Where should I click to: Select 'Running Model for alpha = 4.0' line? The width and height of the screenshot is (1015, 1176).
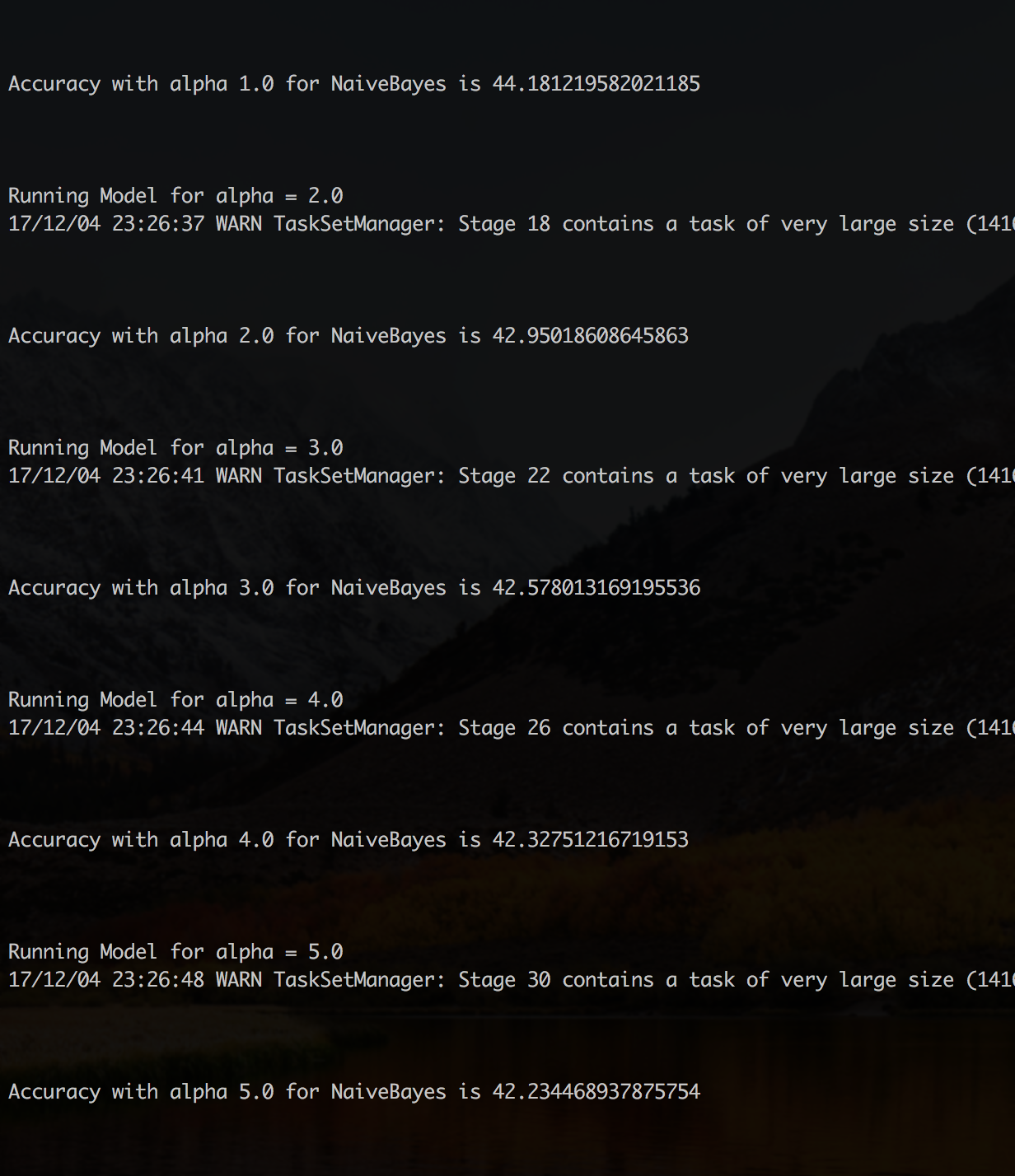pyautogui.click(x=175, y=700)
